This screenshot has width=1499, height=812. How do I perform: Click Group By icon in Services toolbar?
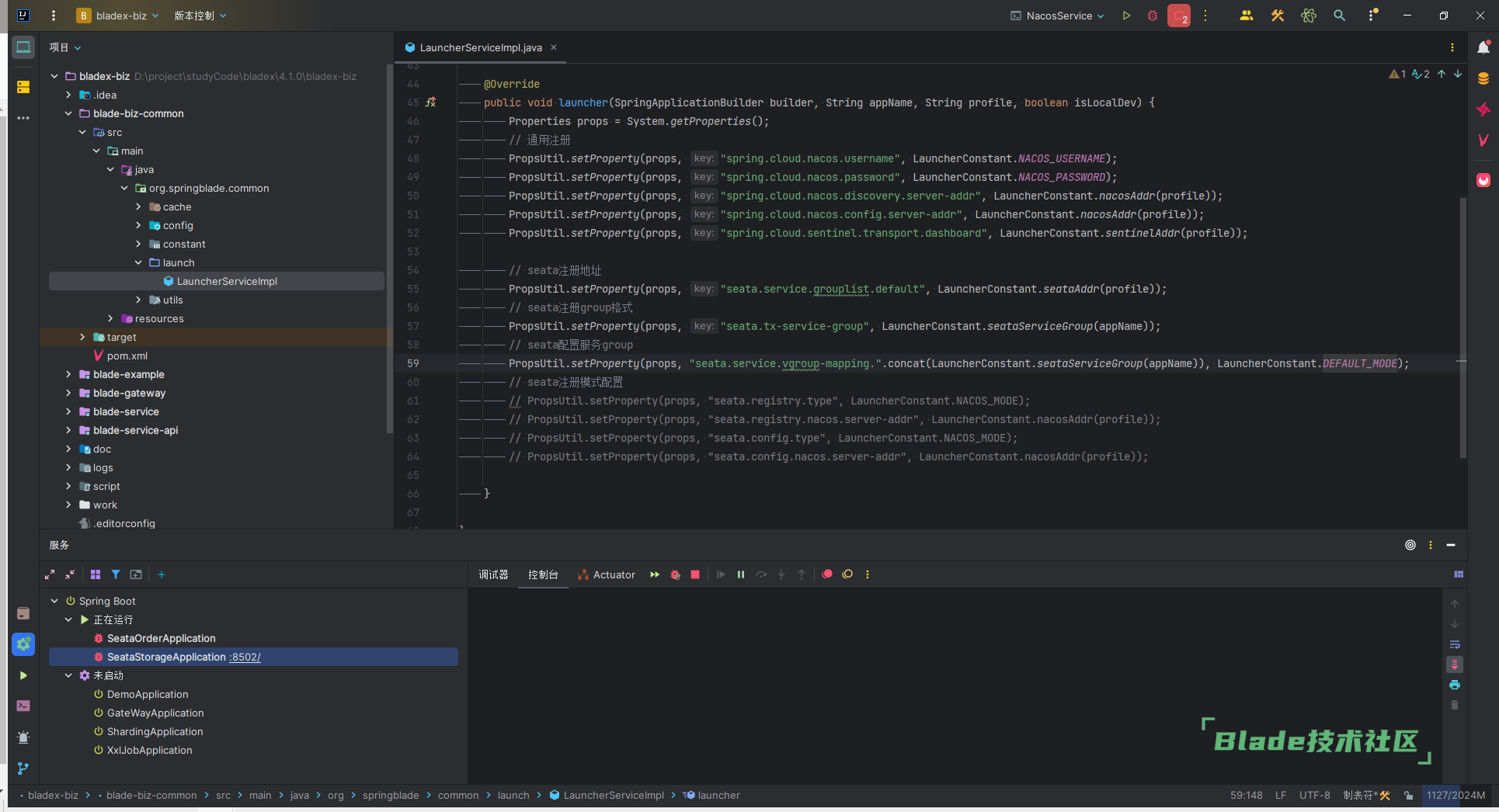[x=96, y=574]
